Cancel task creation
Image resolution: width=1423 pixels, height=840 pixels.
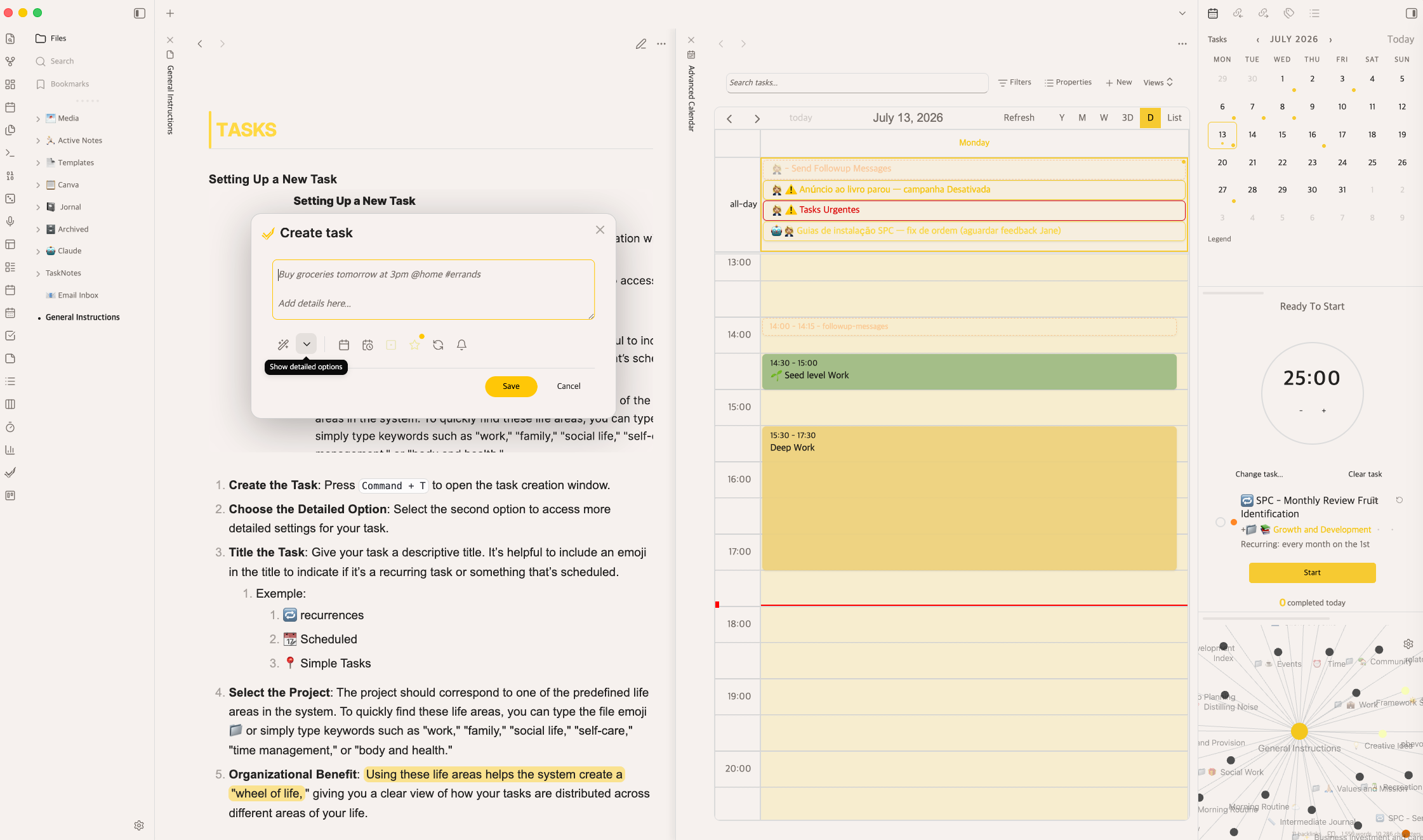(569, 386)
